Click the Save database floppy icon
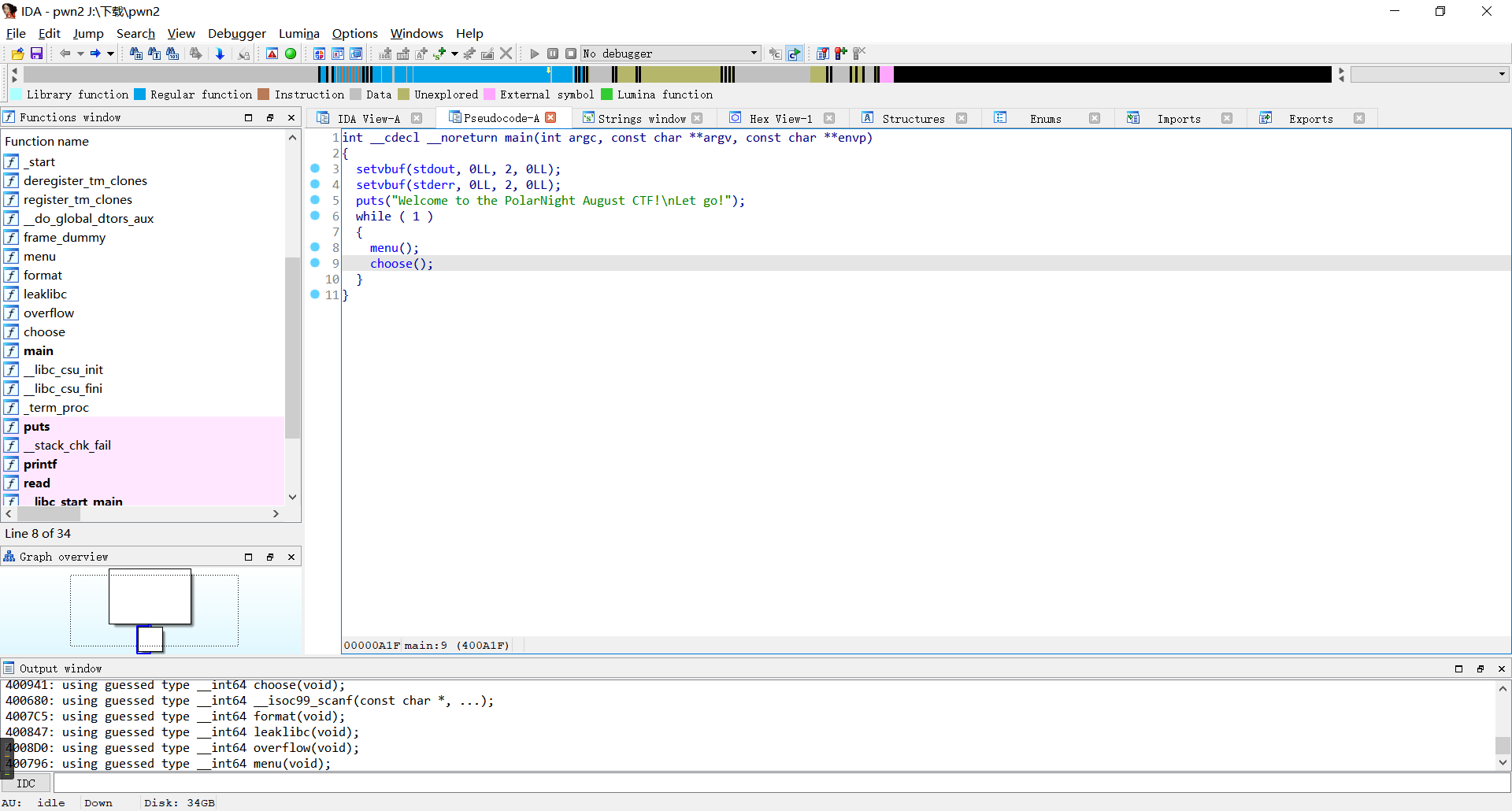The image size is (1512, 811). (x=36, y=54)
